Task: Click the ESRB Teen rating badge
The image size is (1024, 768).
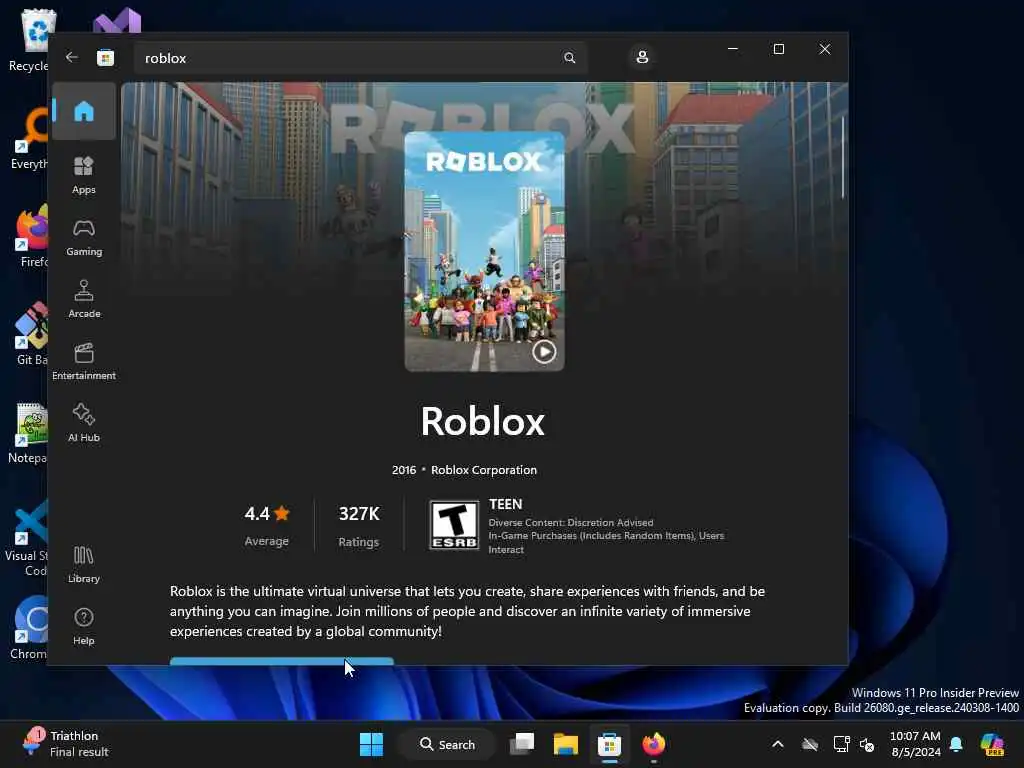Action: (454, 525)
